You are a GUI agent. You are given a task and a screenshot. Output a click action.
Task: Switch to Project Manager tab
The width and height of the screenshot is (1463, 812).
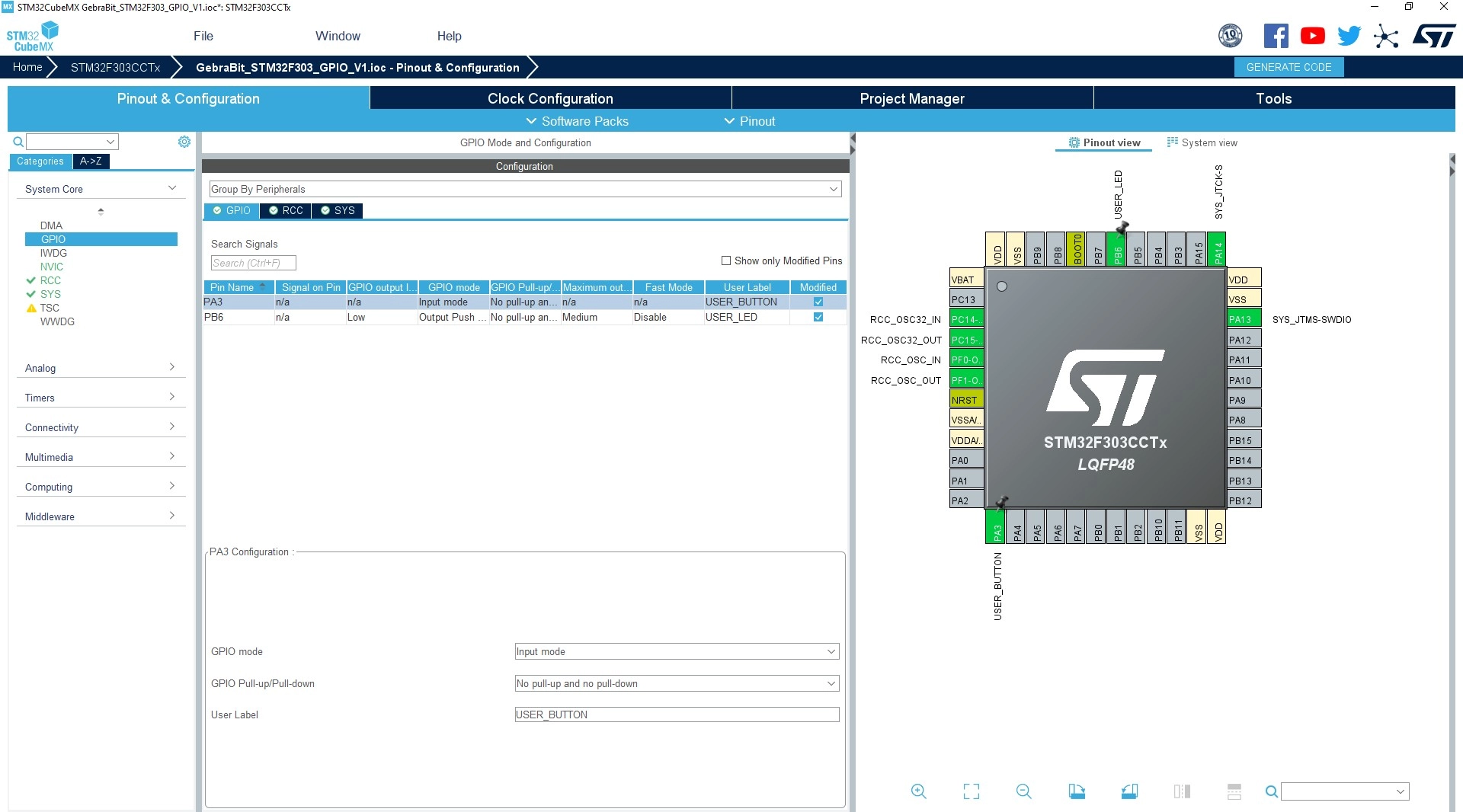pyautogui.click(x=912, y=98)
